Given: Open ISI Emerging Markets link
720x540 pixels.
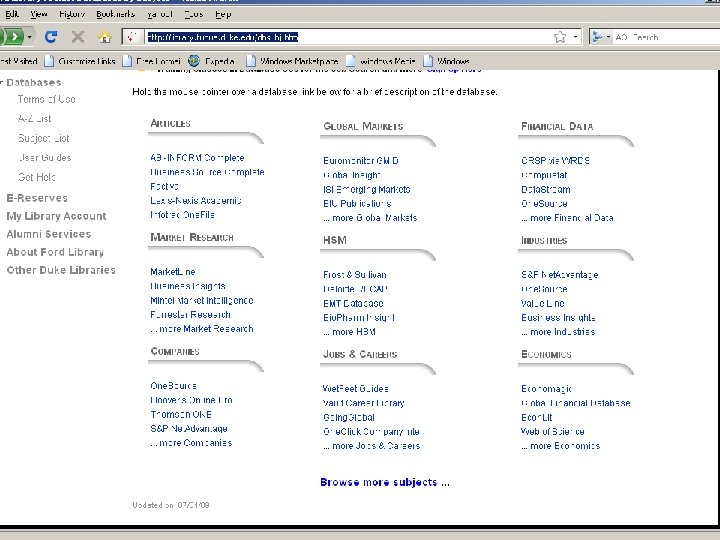Looking at the screenshot, I should 366,189.
